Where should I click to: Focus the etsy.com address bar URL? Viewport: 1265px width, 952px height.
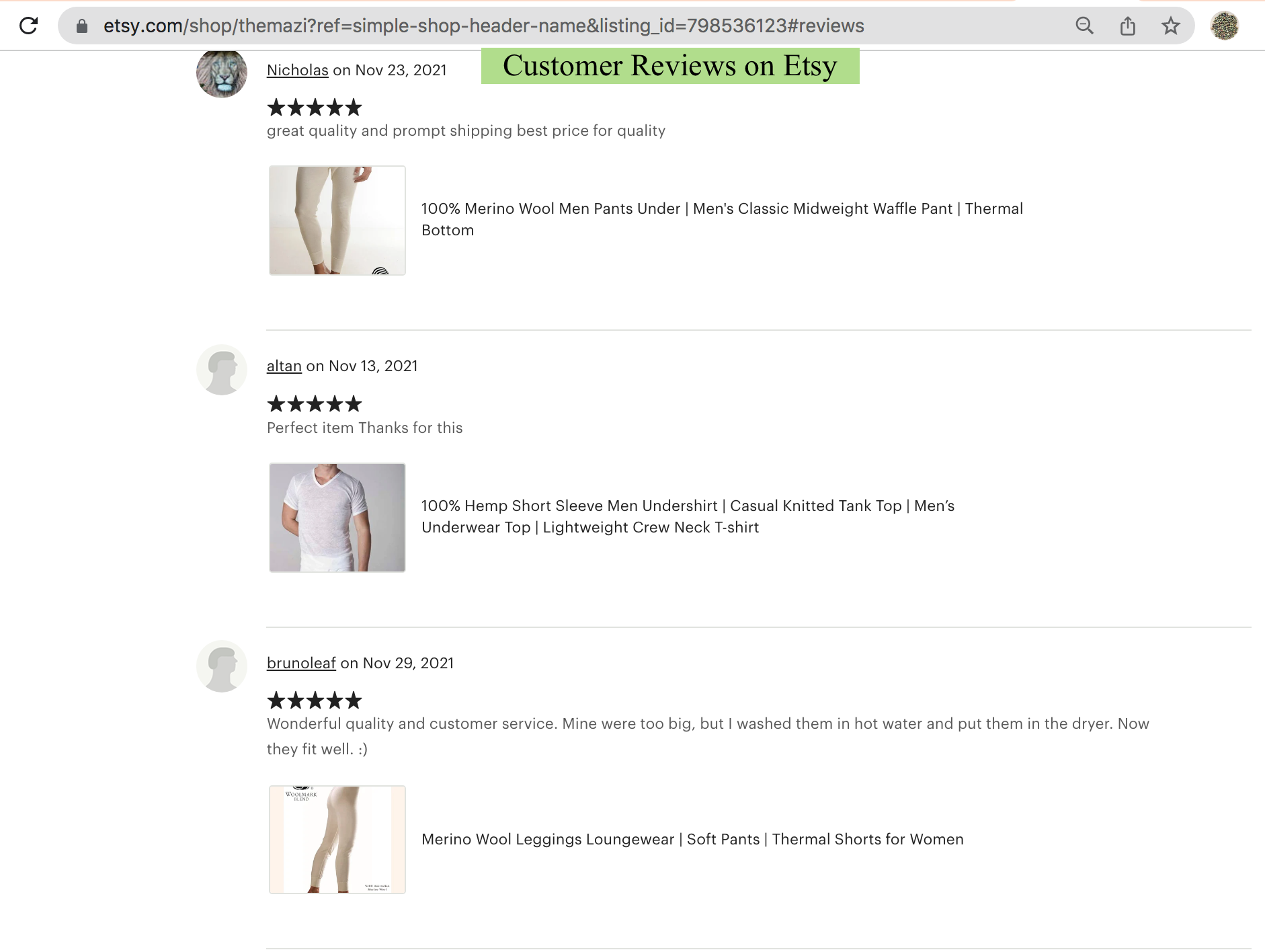point(484,26)
